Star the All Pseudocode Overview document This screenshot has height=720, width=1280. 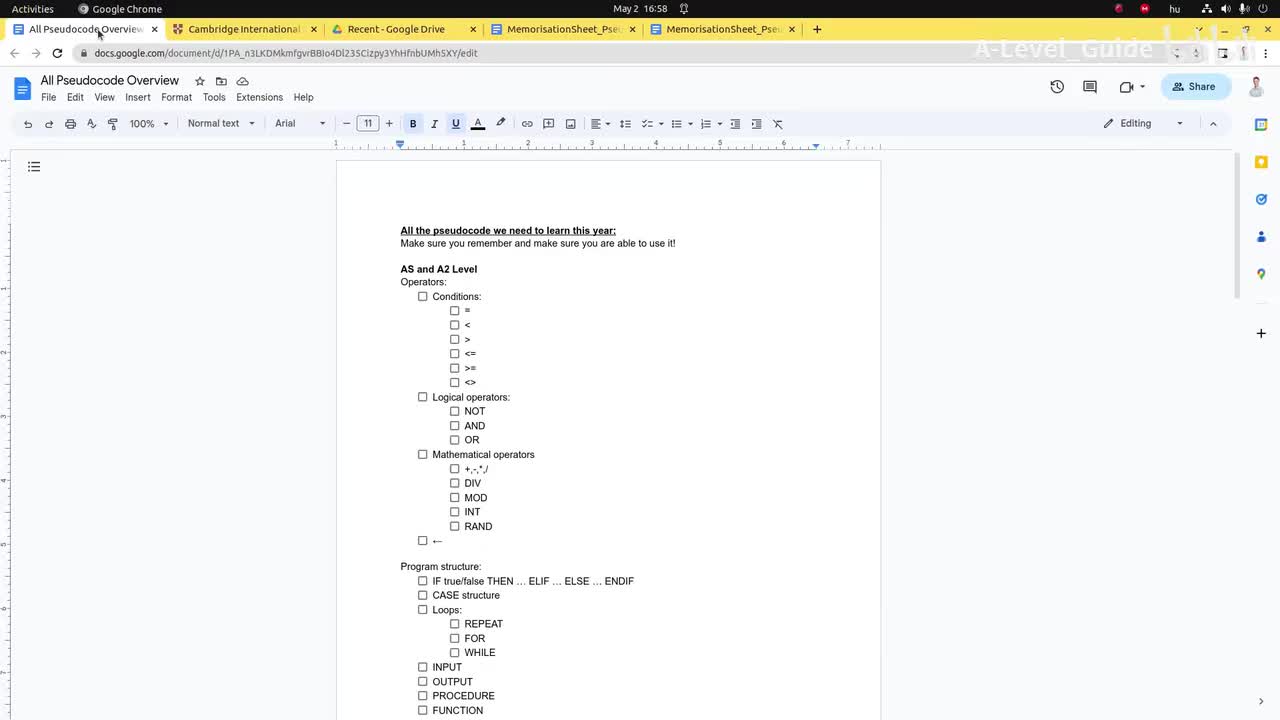tap(200, 81)
